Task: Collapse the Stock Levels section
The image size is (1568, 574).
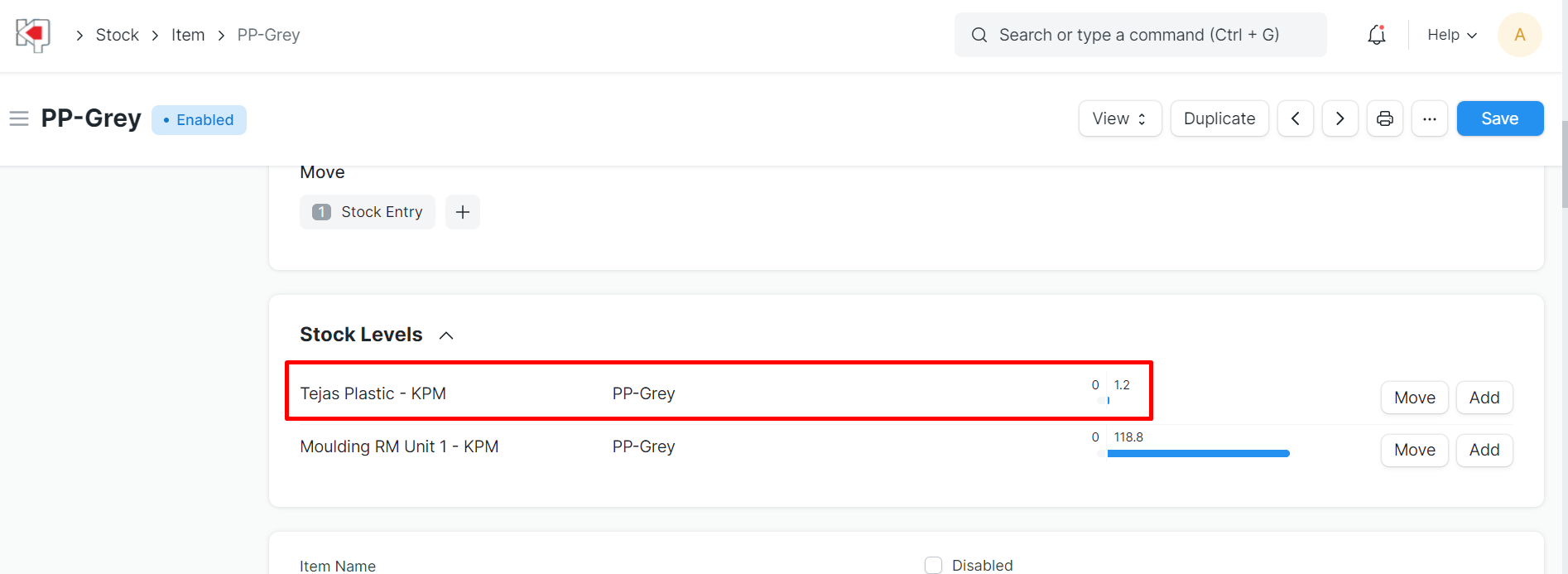Action: (446, 335)
